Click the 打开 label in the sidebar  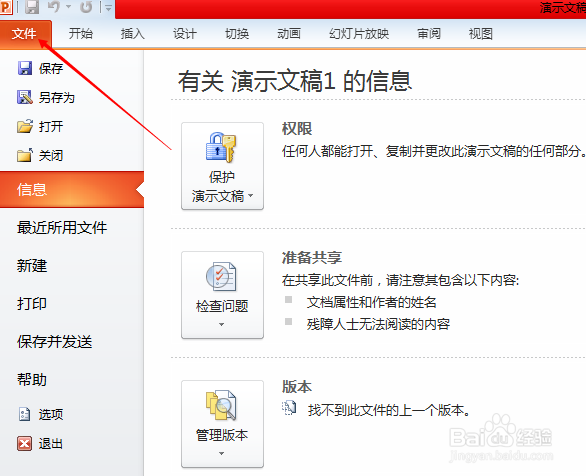51,126
